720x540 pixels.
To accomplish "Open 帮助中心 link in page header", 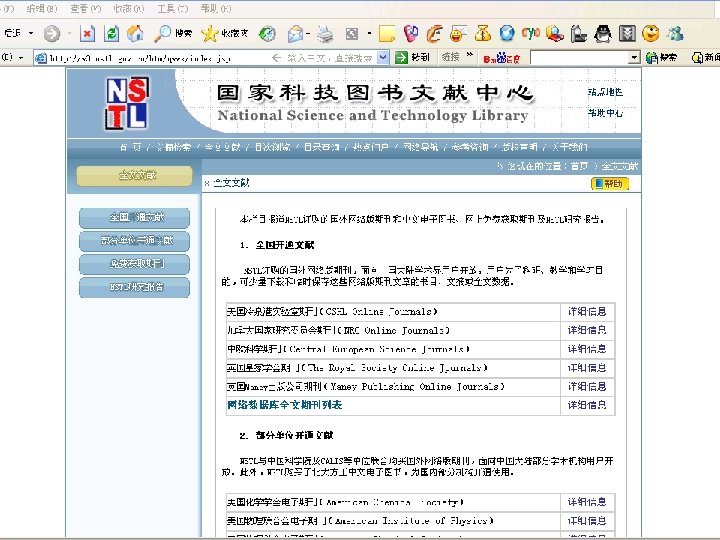I will coord(605,113).
